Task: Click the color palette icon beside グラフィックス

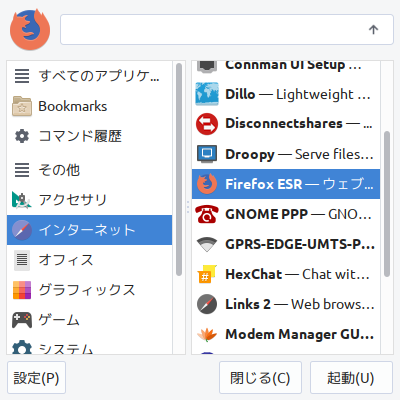Action: coord(22,290)
